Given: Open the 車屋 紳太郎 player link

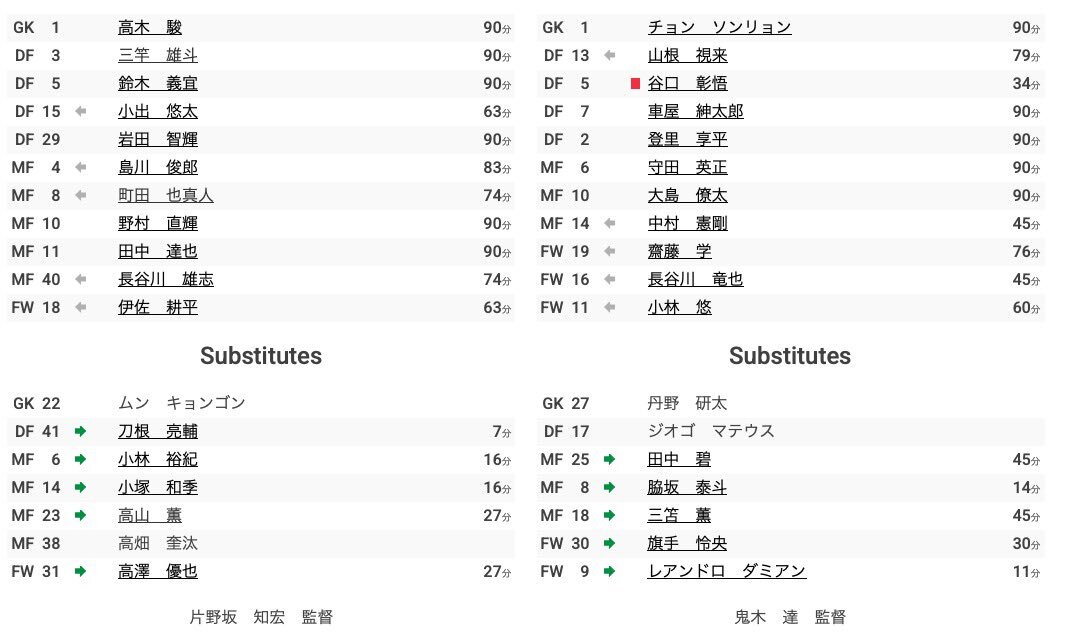Looking at the screenshot, I should [x=695, y=112].
